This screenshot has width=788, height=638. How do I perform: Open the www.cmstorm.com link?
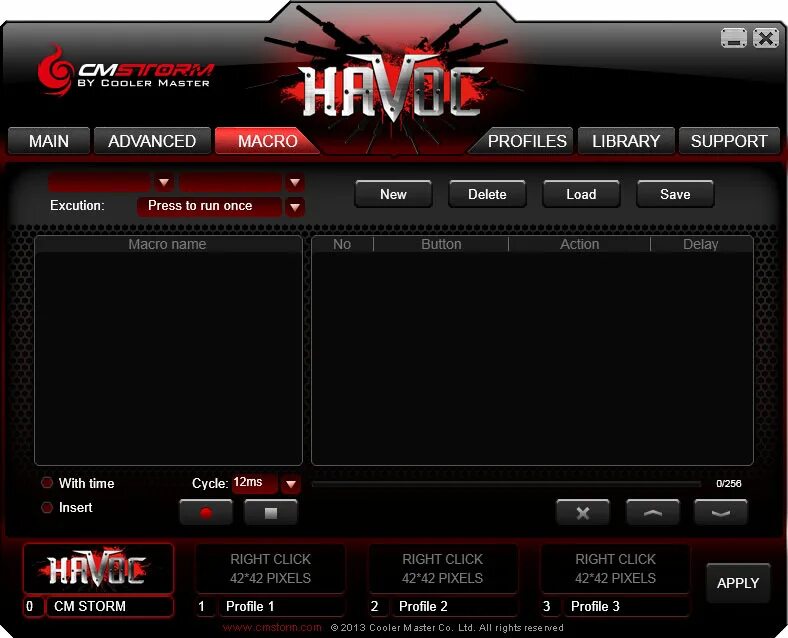click(x=272, y=627)
